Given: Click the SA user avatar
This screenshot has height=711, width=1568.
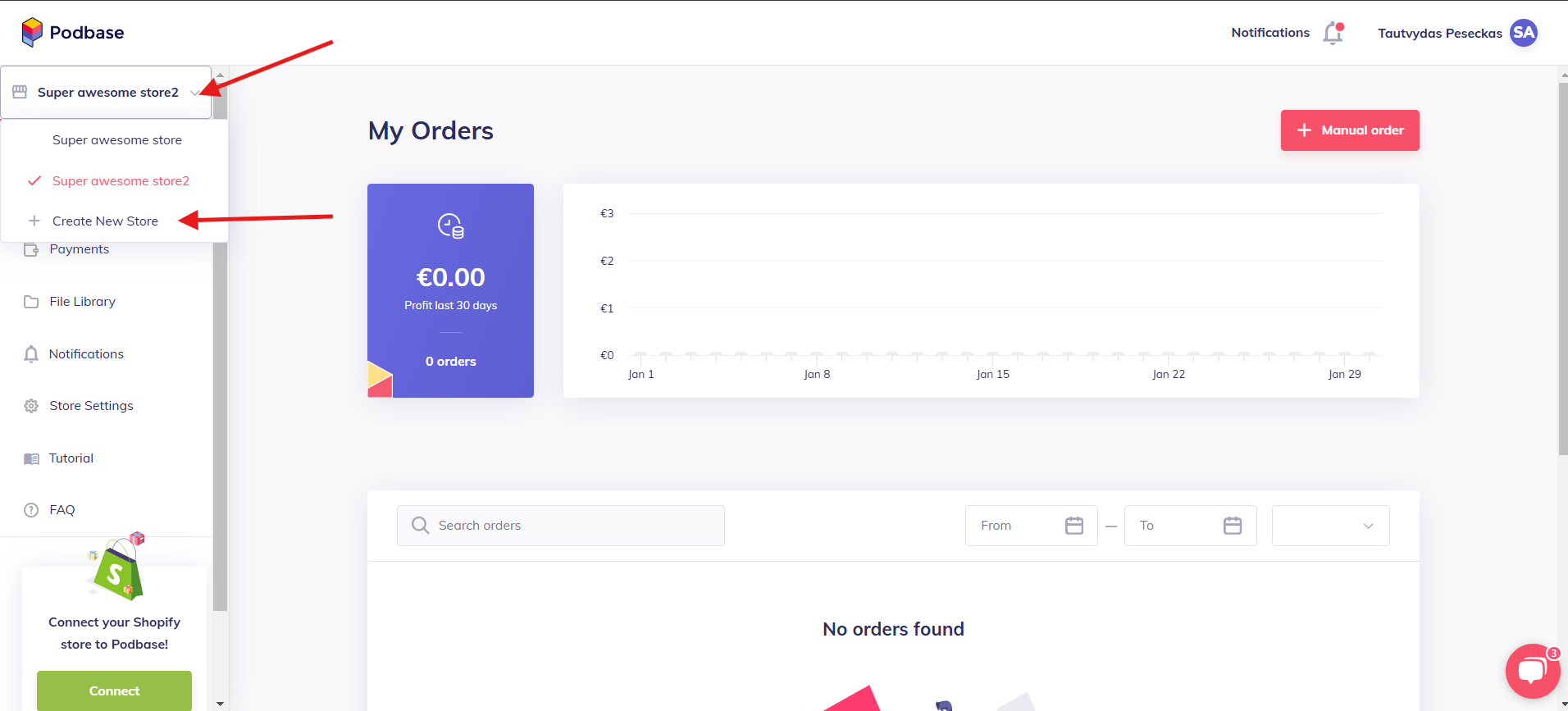Looking at the screenshot, I should (1523, 33).
